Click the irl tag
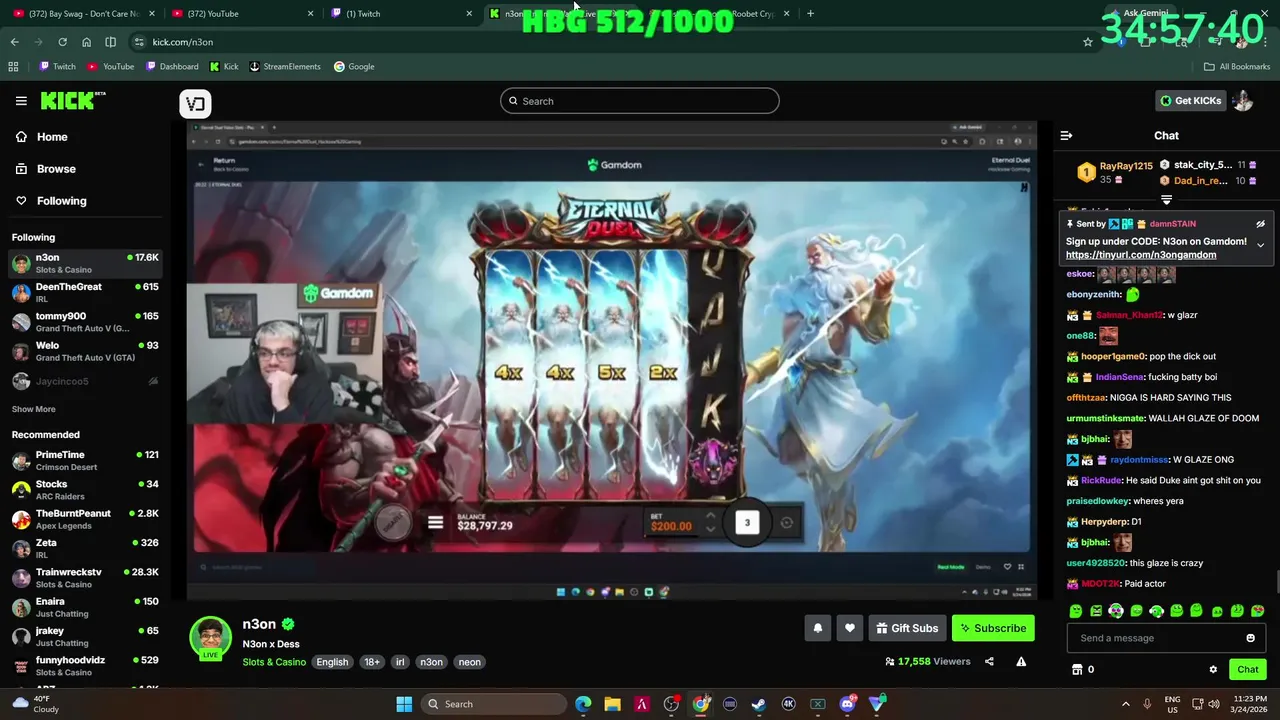 pyautogui.click(x=400, y=662)
